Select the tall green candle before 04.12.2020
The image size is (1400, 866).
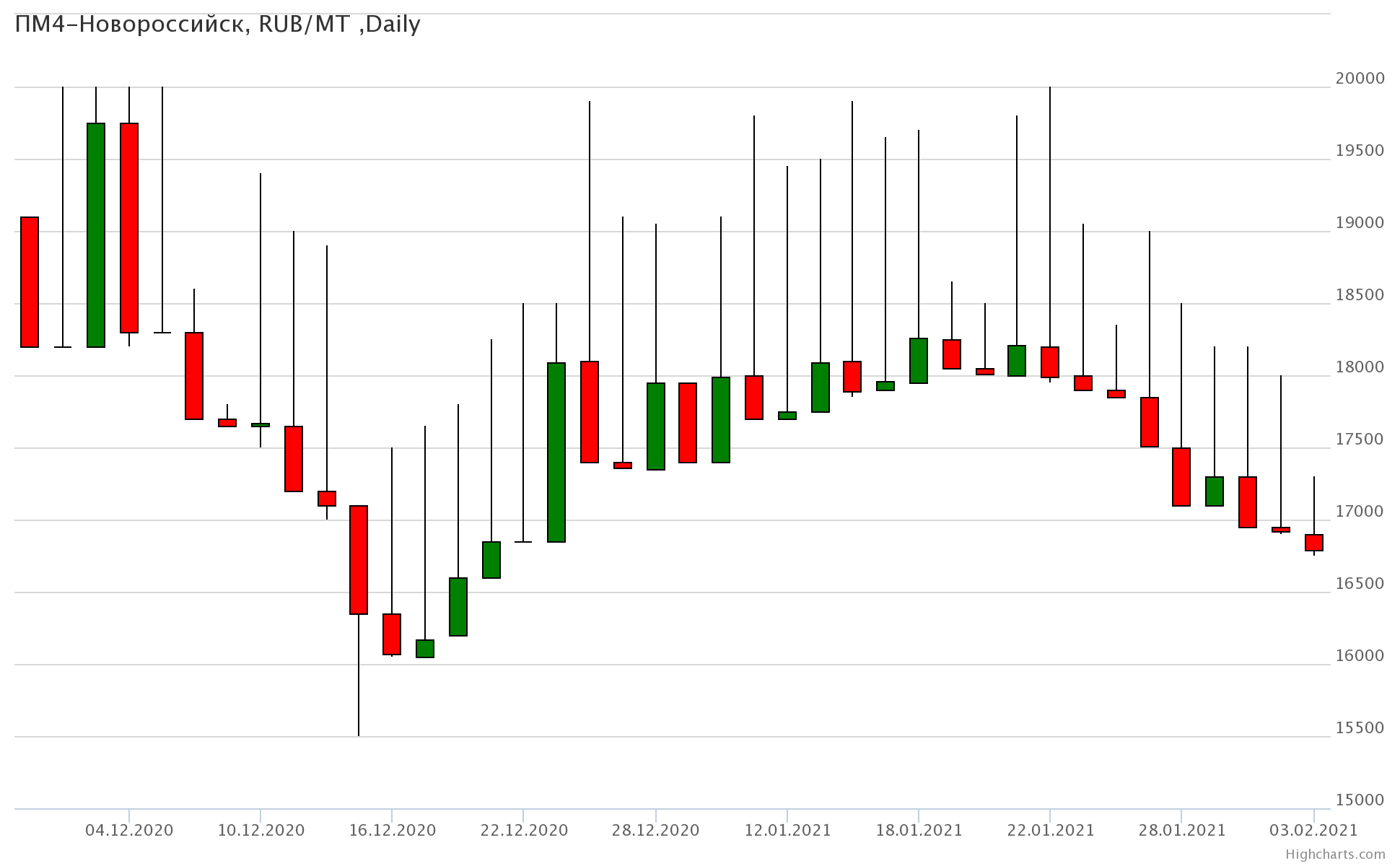tap(96, 235)
